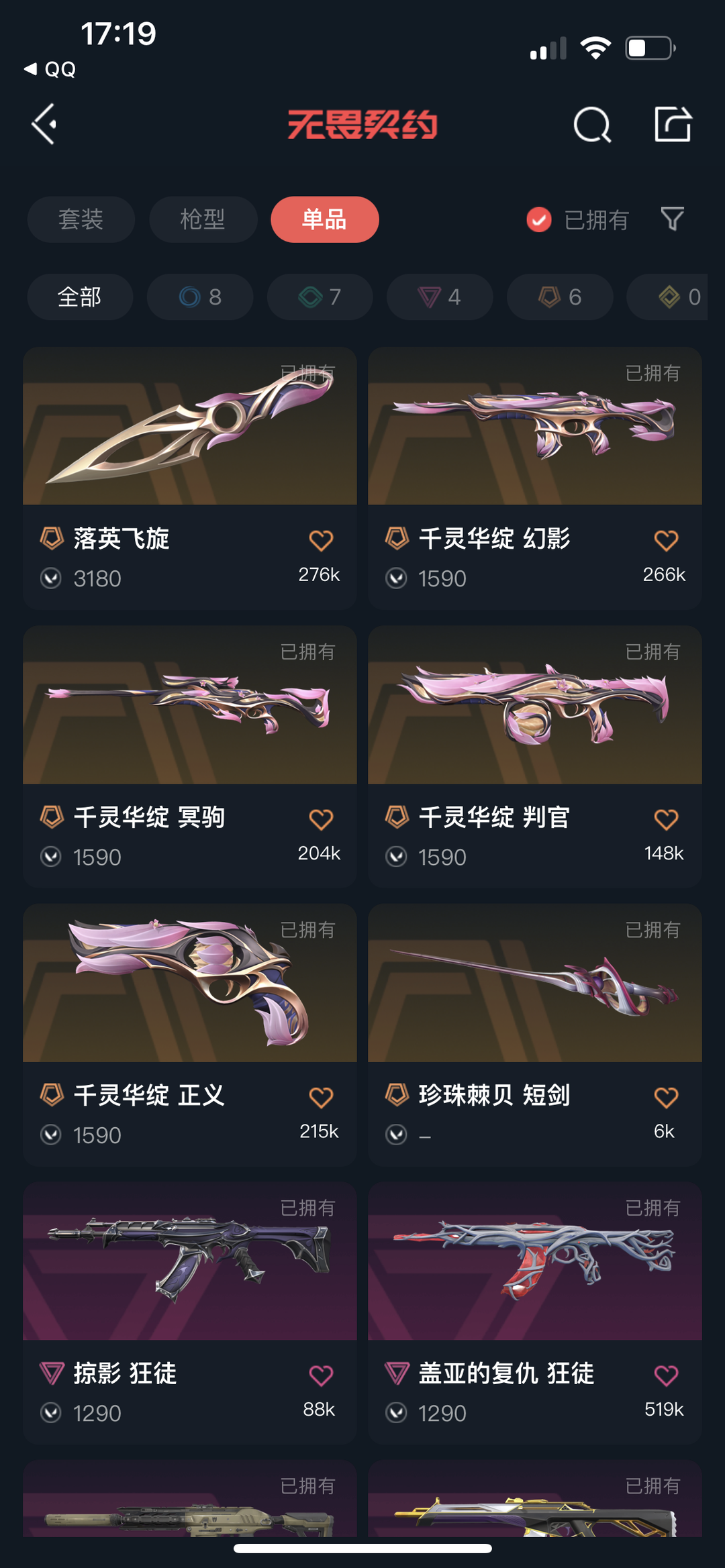Like the 落英飞旋 knife skin heart
Image resolution: width=725 pixels, height=1568 pixels.
click(321, 540)
